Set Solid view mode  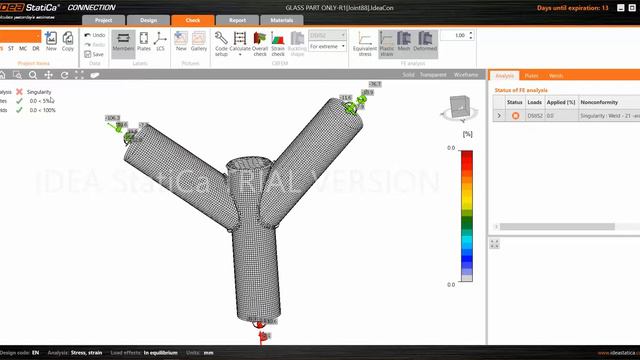coord(408,75)
